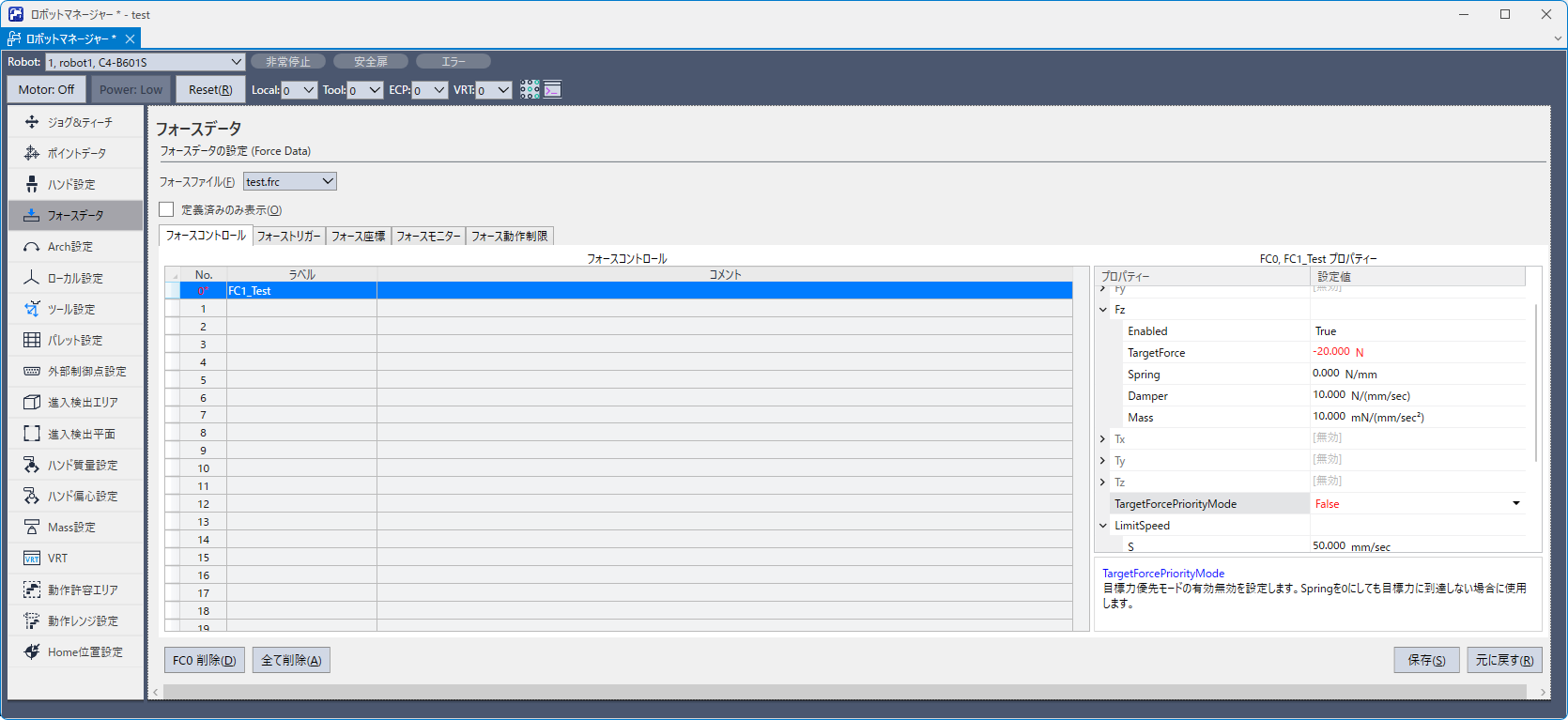This screenshot has width=1568, height=720.
Task: Expand the Tx property group
Action: [x=1102, y=439]
